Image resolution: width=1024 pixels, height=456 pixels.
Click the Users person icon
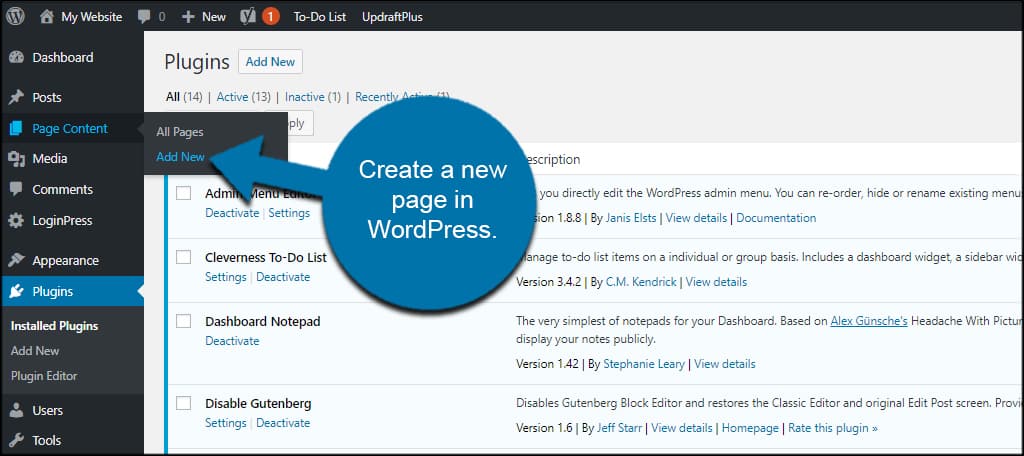click(16, 411)
